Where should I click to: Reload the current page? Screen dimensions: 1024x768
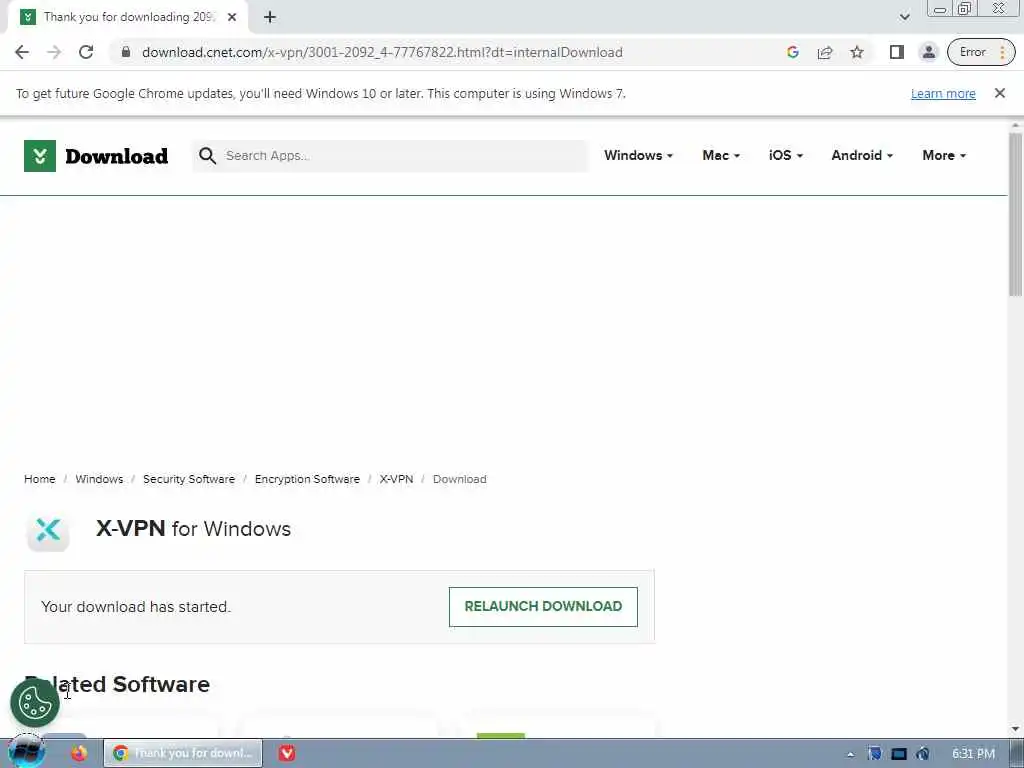pyautogui.click(x=86, y=52)
